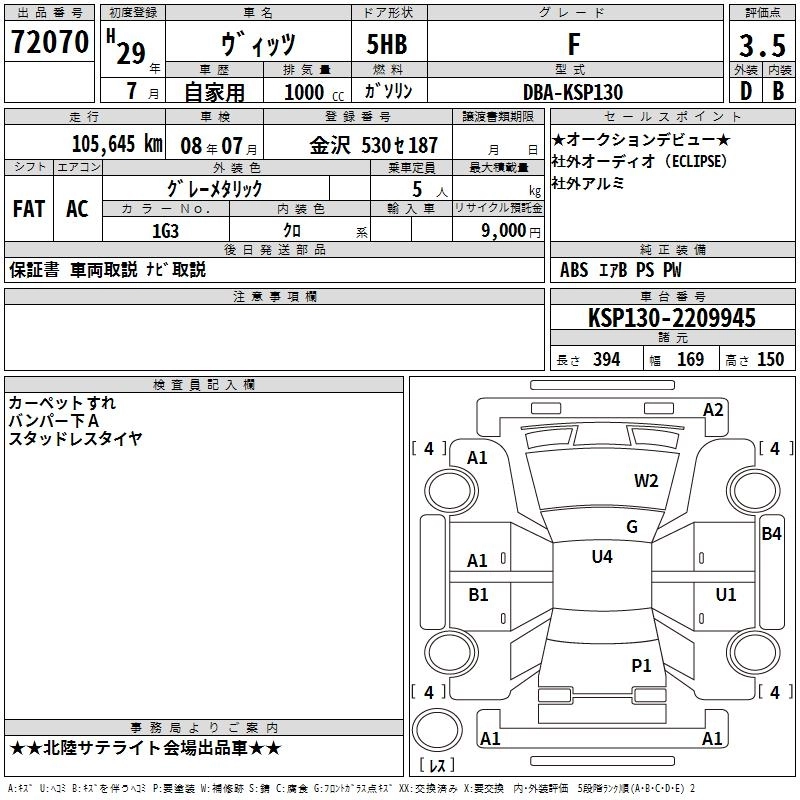
Task: Click standard equipment ABS エアB PS PW
Action: tap(620, 270)
